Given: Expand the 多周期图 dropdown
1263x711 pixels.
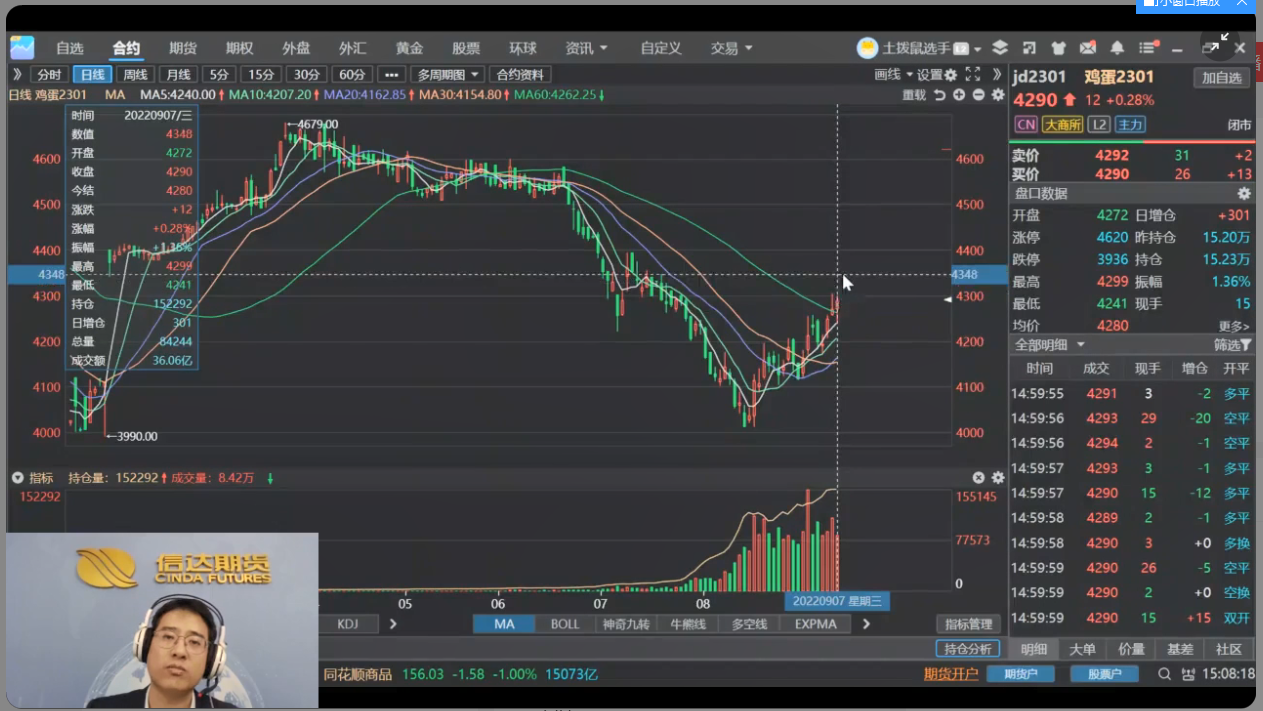Looking at the screenshot, I should (x=447, y=74).
